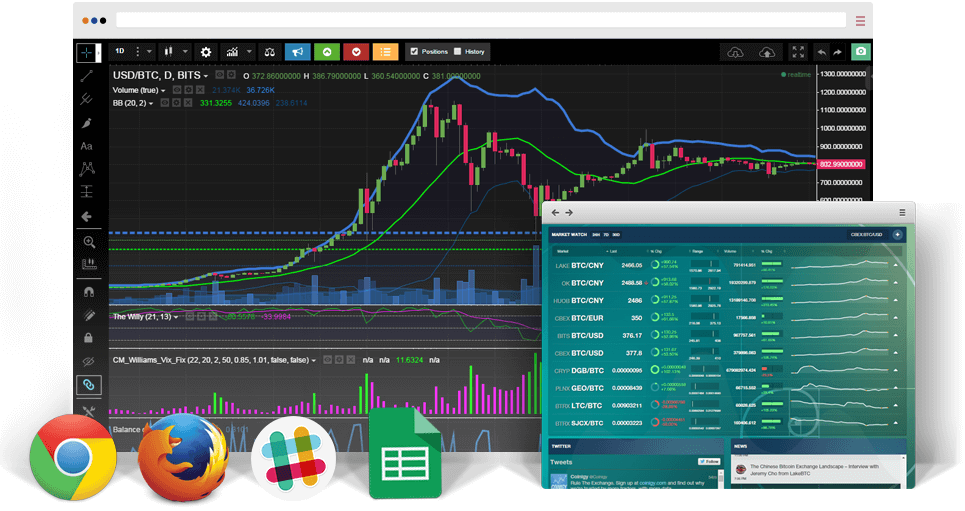Screen dimensions: 965x511
Task: Select the text annotation tool
Action: (x=87, y=146)
